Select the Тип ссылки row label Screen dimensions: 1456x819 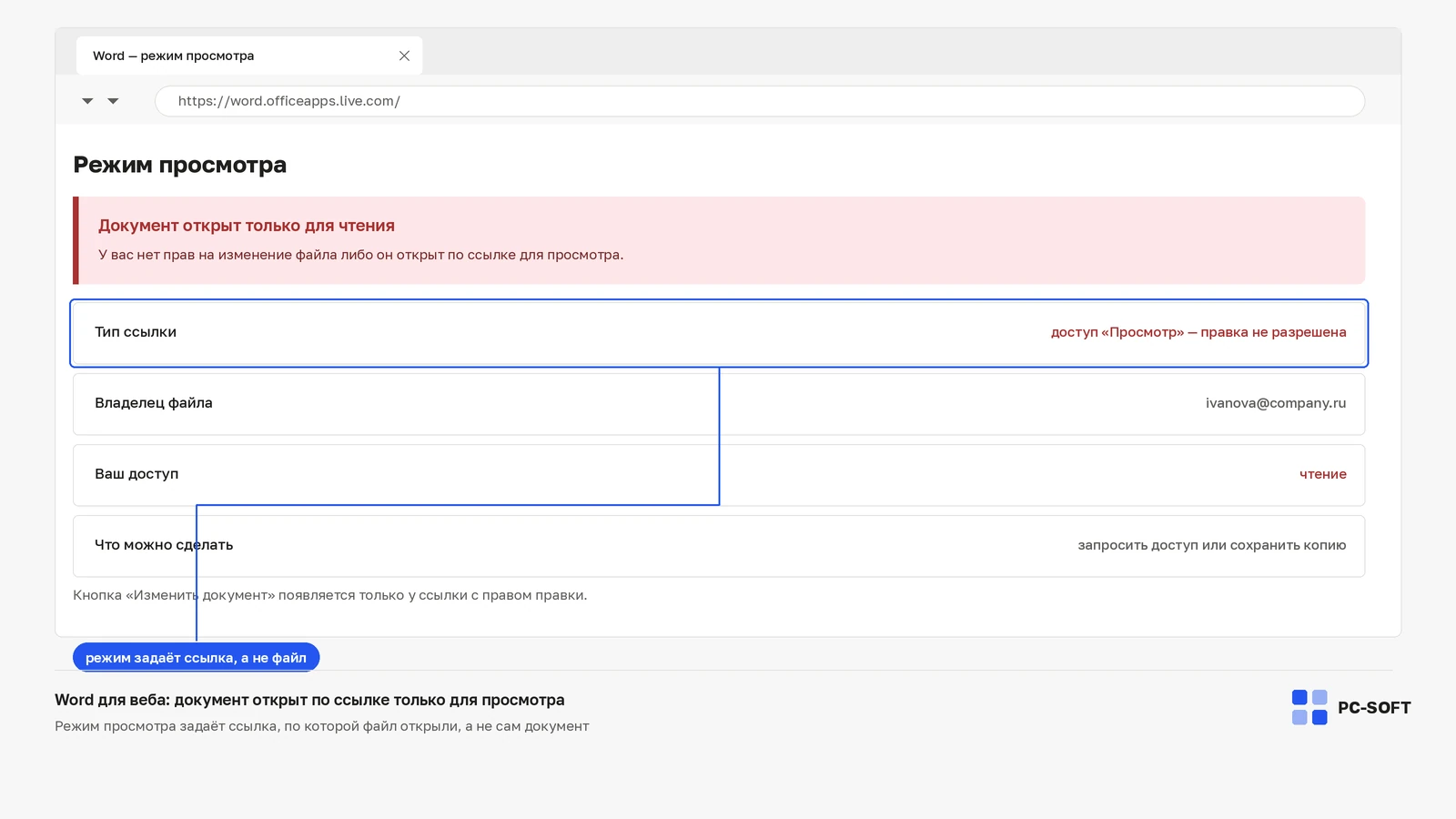(136, 332)
